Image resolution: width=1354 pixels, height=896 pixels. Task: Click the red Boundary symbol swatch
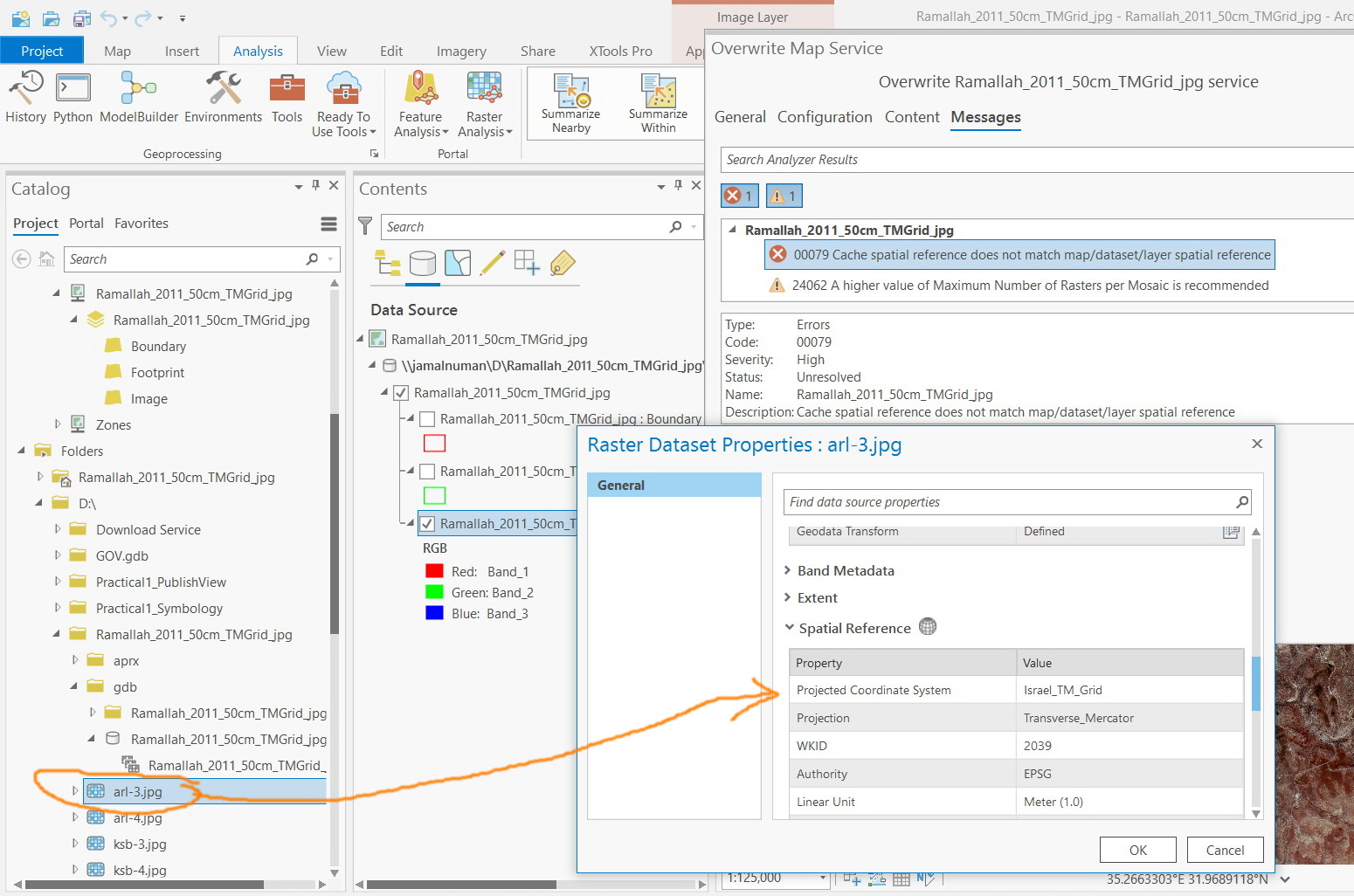[434, 444]
